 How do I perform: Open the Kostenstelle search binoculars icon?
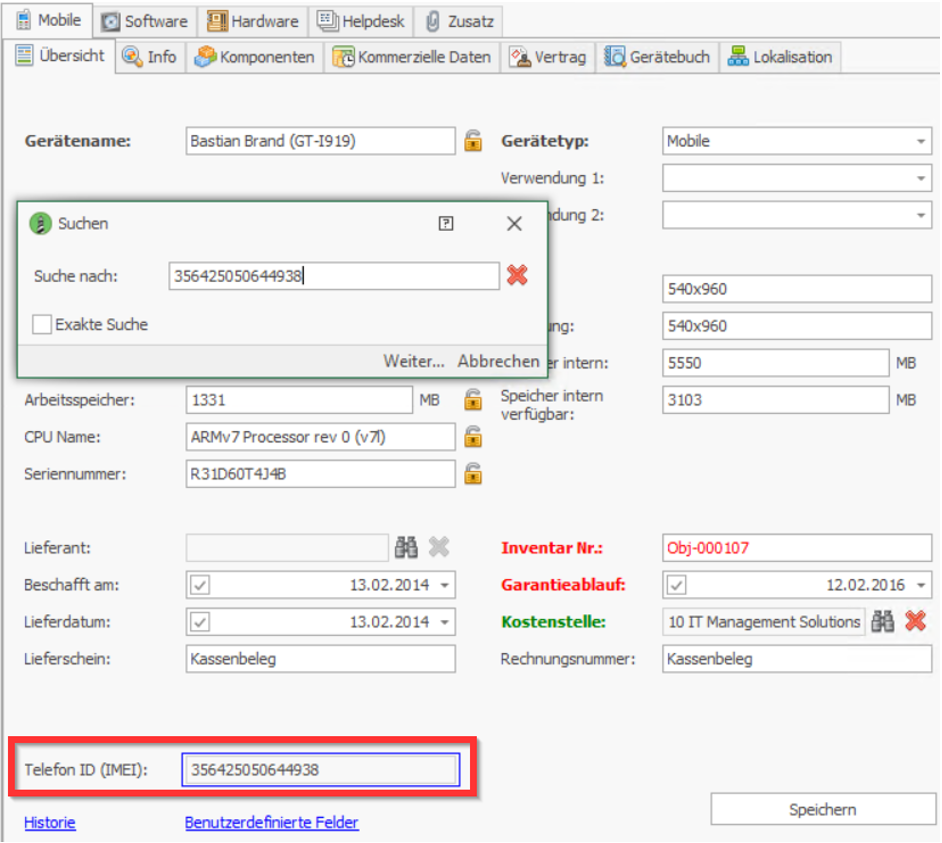tap(882, 621)
